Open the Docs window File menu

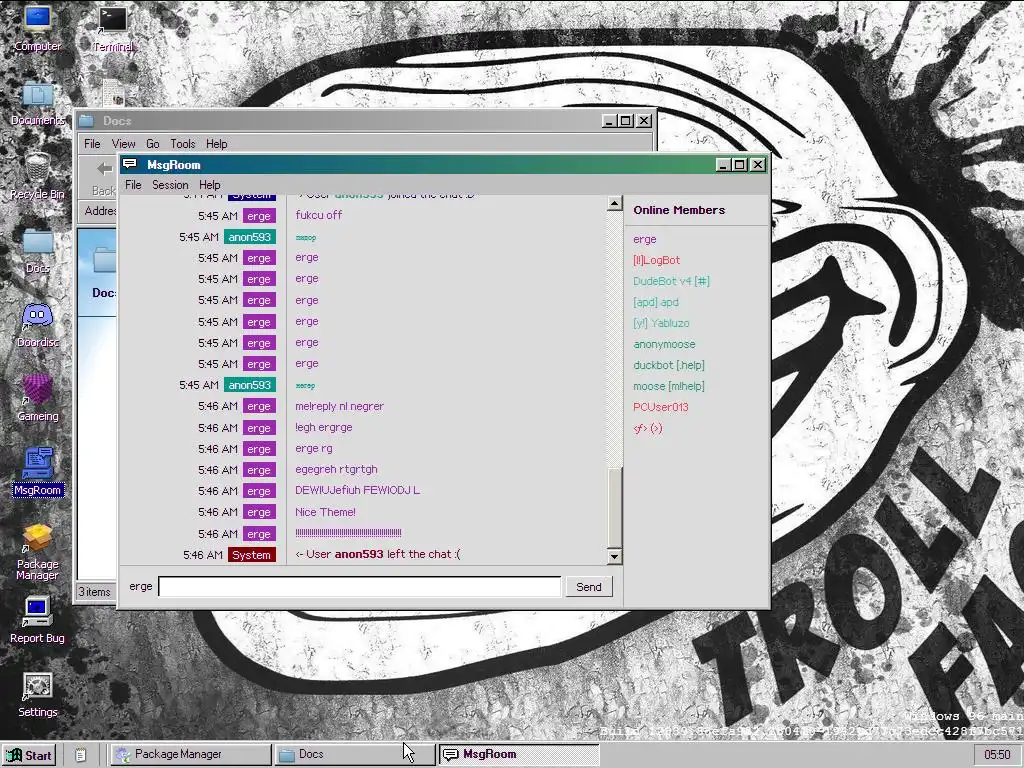pyautogui.click(x=92, y=144)
